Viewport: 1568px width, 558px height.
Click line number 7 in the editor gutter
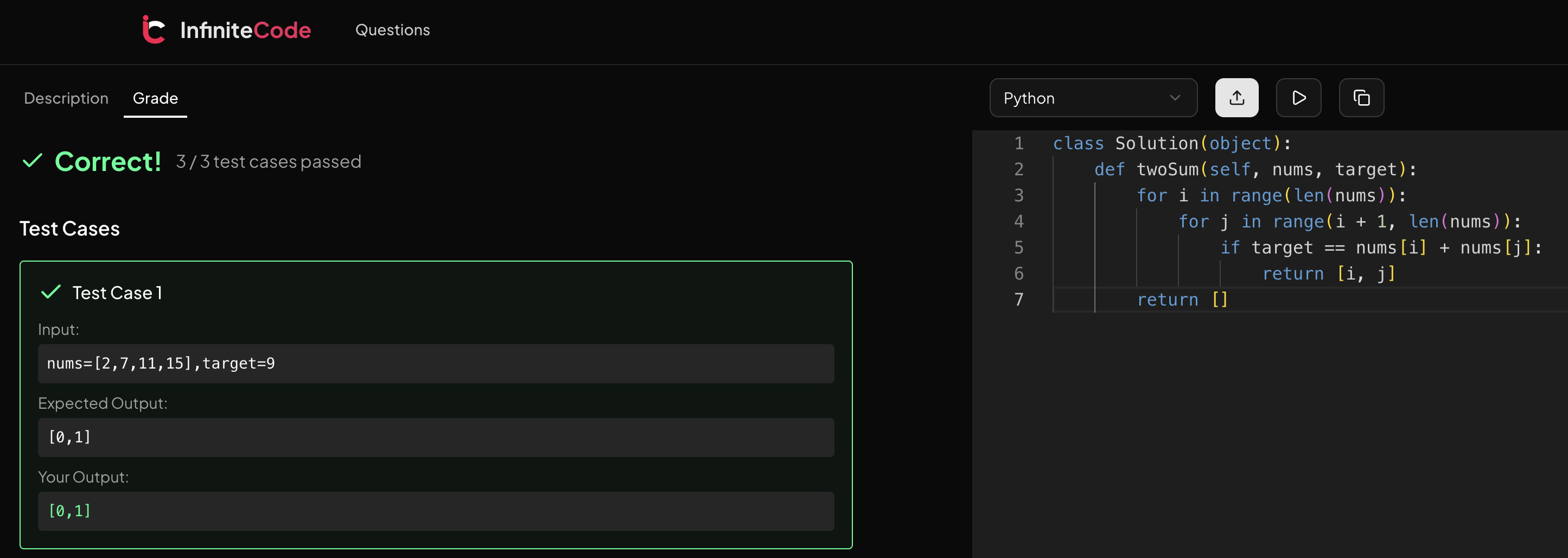pyautogui.click(x=1018, y=300)
